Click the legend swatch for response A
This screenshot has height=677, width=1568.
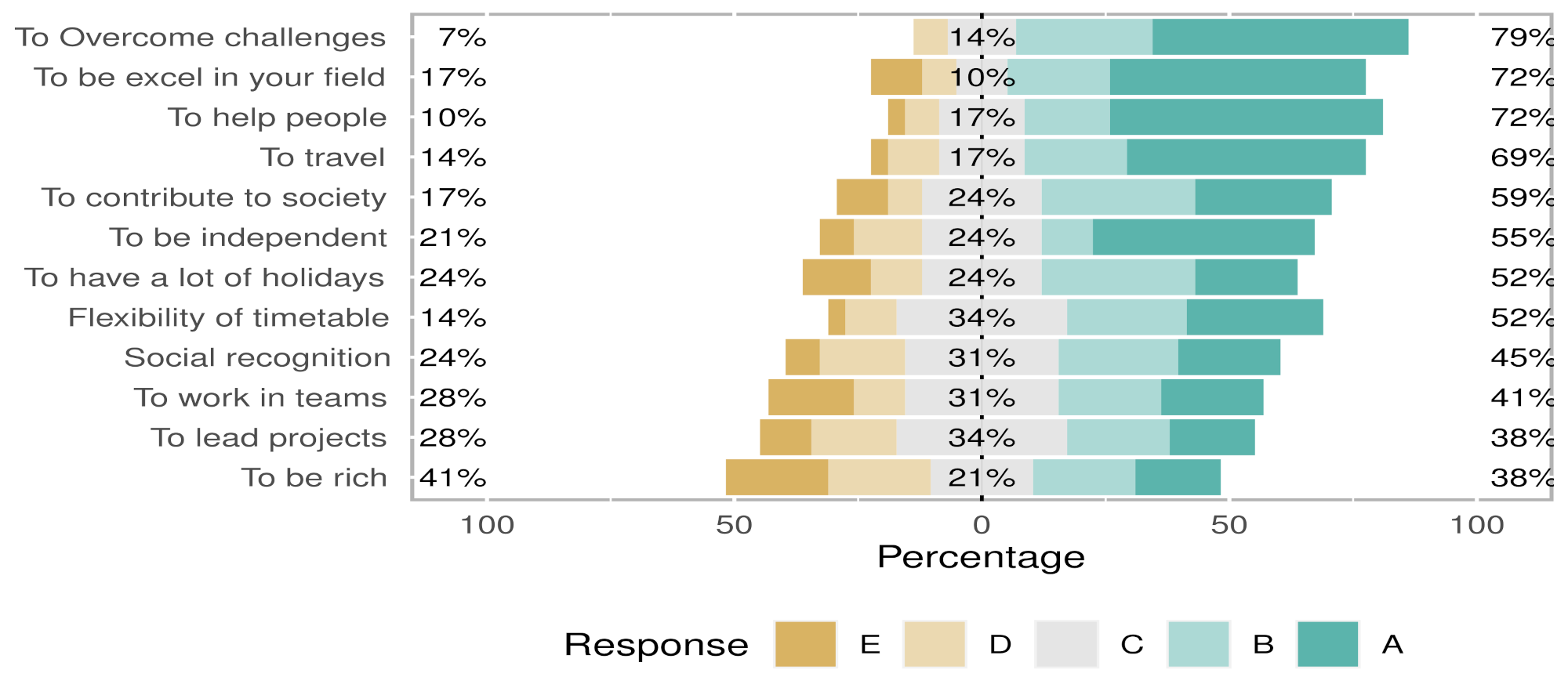click(x=1328, y=644)
